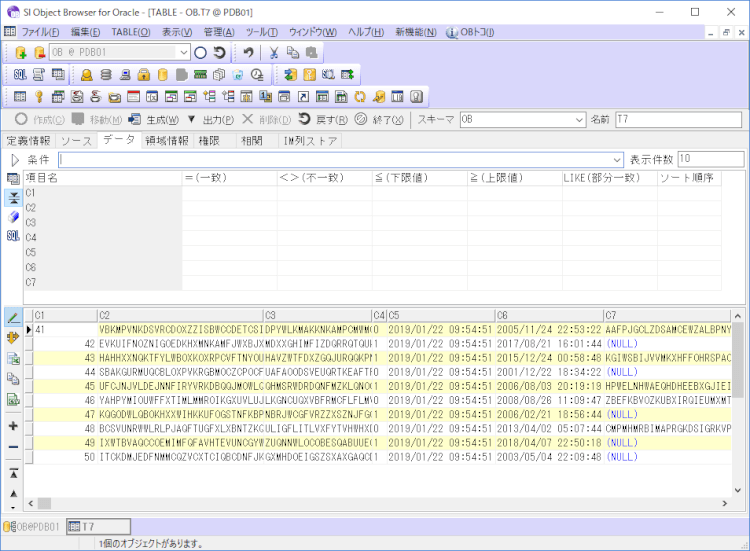Click the 生成(W) button

(154, 119)
